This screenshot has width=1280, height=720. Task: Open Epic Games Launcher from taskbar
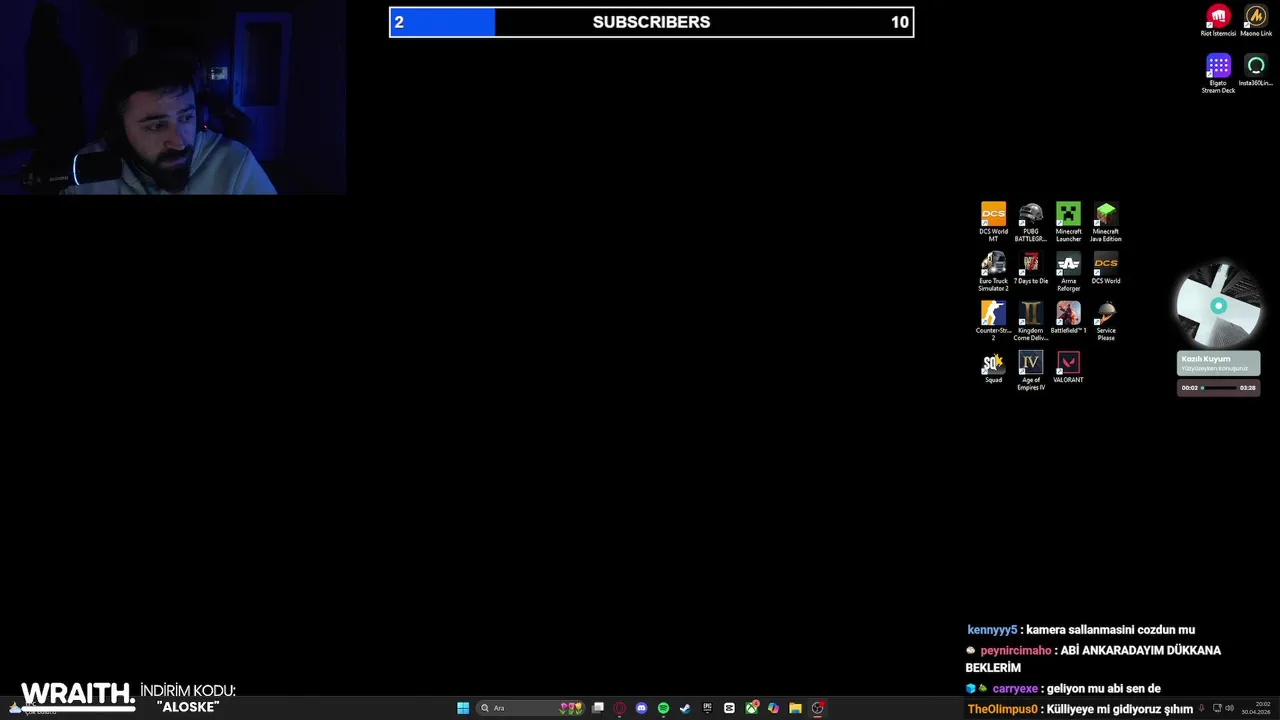coord(707,708)
